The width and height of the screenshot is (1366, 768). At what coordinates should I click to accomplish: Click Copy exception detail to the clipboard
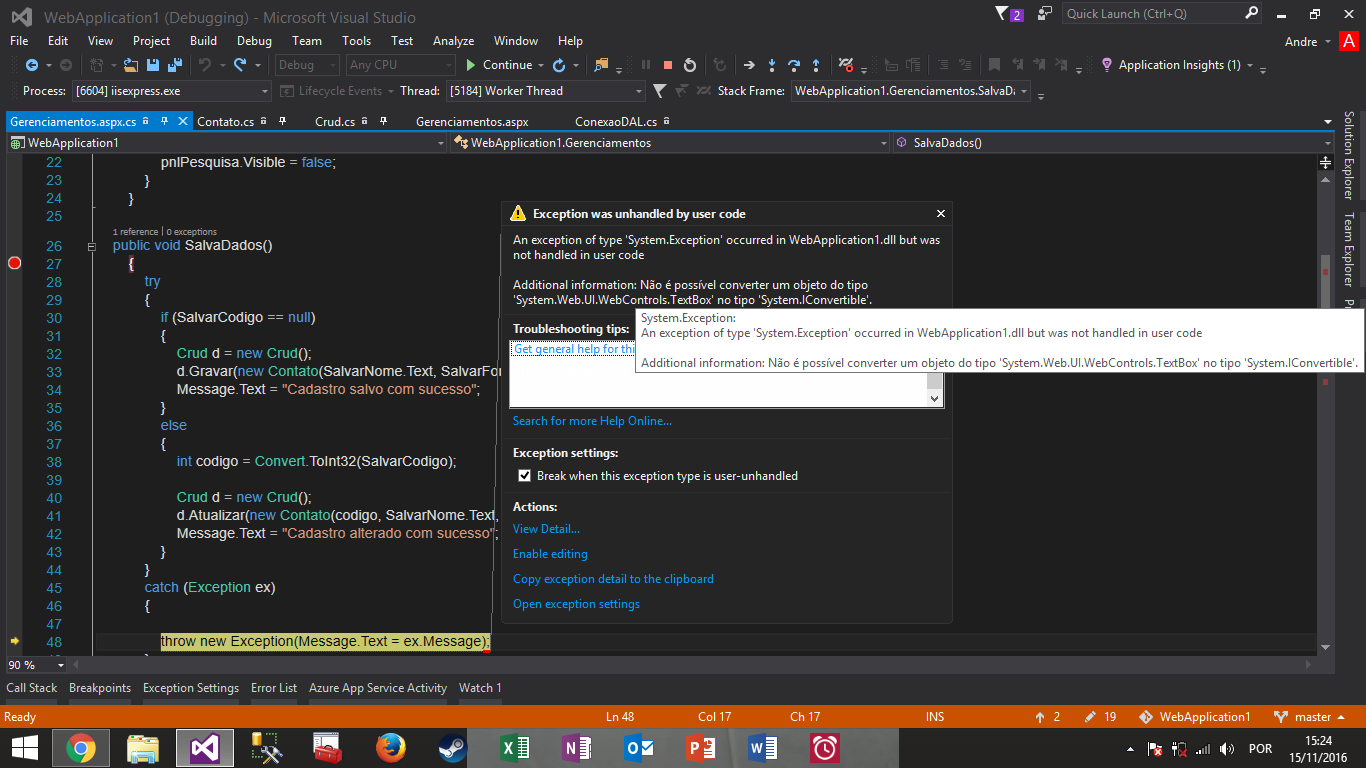point(613,579)
